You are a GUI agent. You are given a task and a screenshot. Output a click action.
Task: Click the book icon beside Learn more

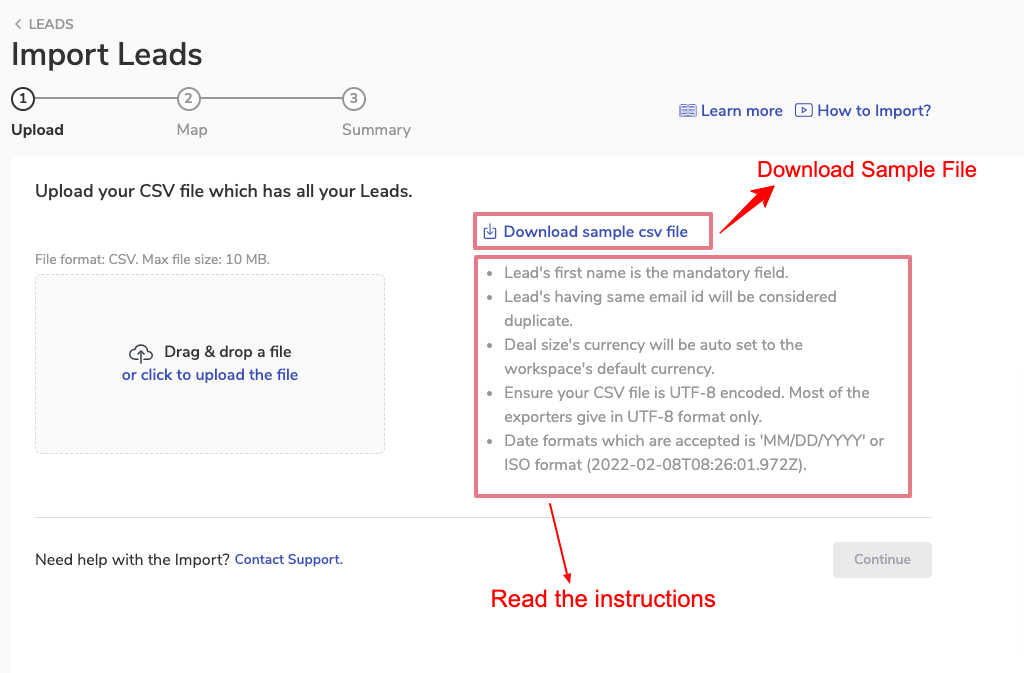pos(688,111)
